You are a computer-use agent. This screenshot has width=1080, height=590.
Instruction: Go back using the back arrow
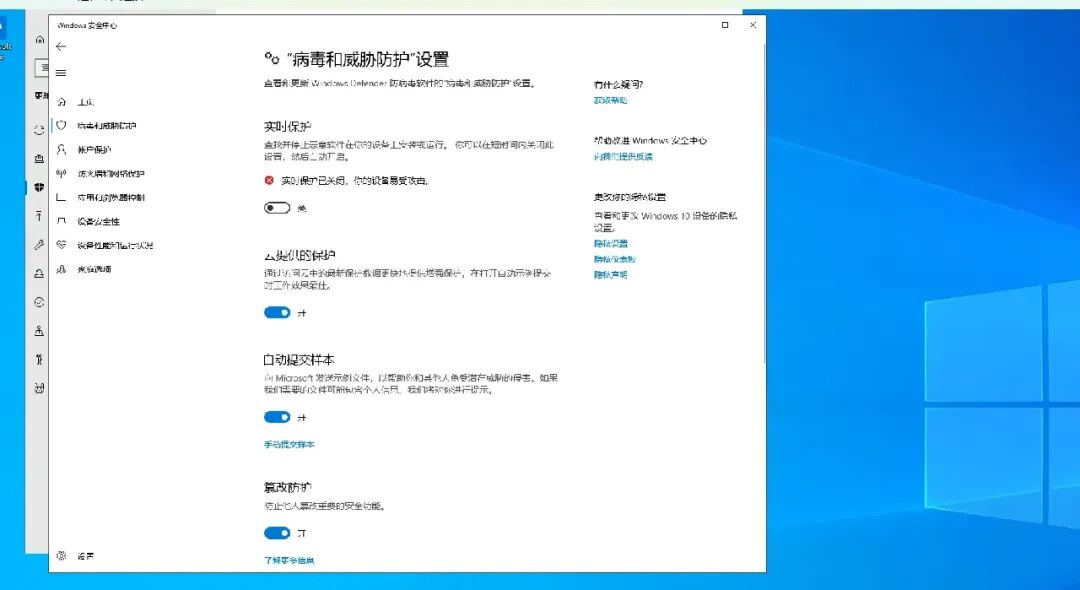pos(61,47)
